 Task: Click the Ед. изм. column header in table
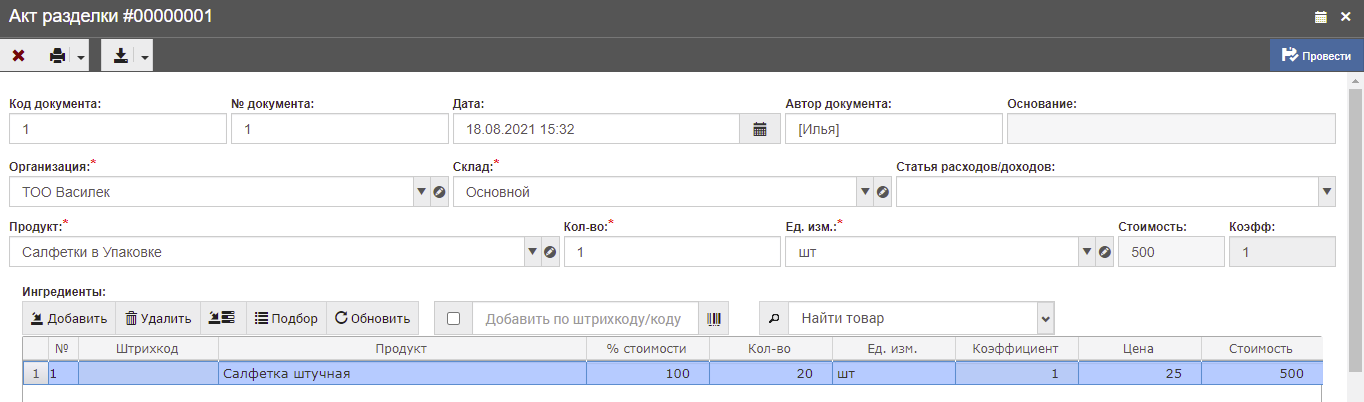[894, 348]
